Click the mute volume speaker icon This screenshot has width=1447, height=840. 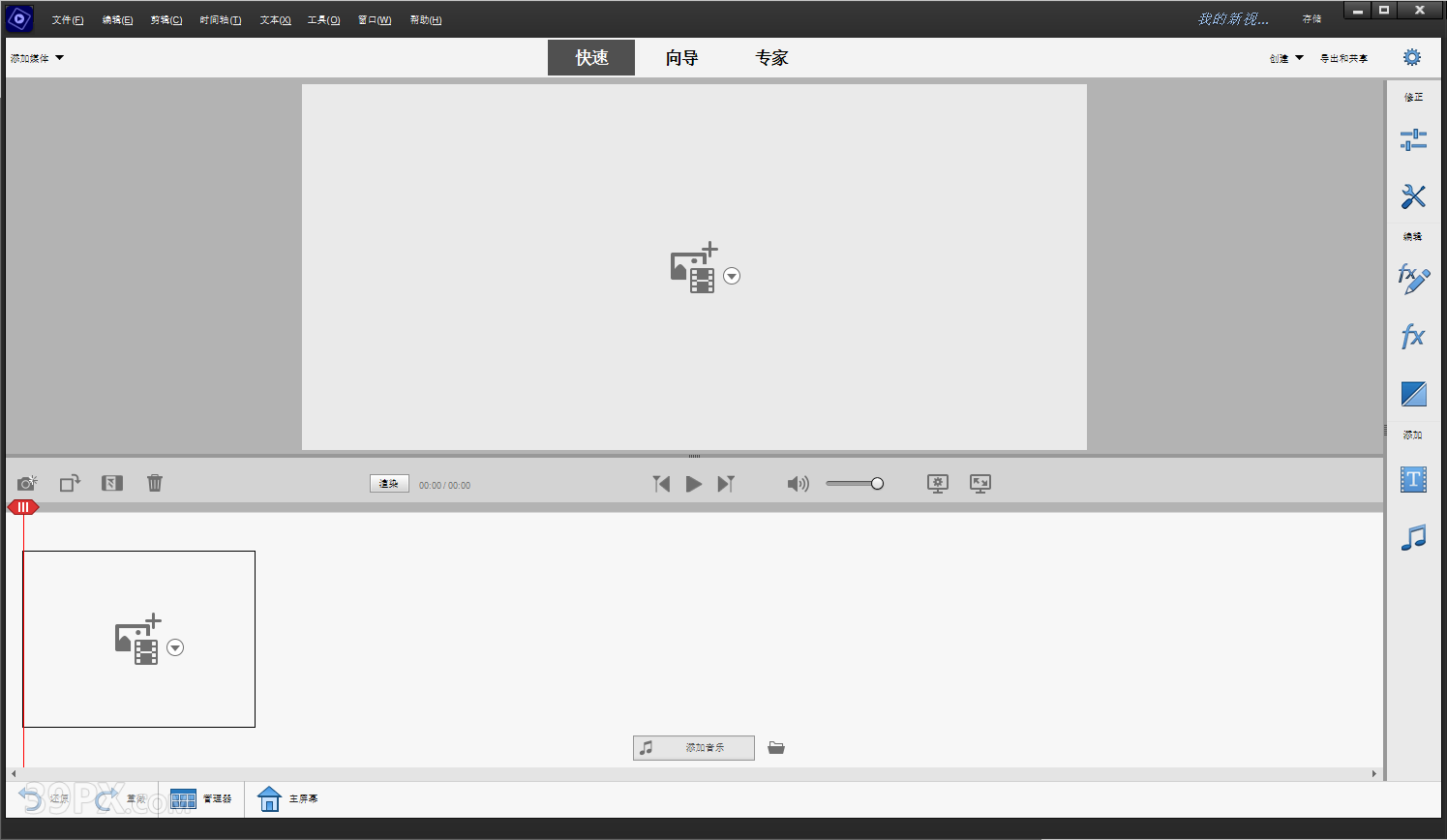click(798, 484)
